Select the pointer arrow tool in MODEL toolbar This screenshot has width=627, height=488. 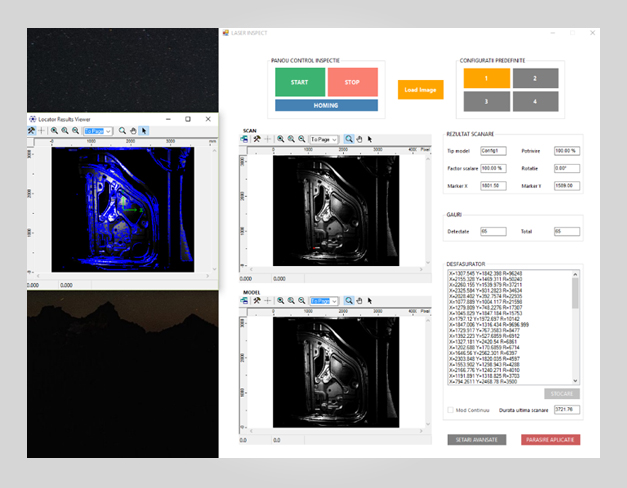click(370, 299)
